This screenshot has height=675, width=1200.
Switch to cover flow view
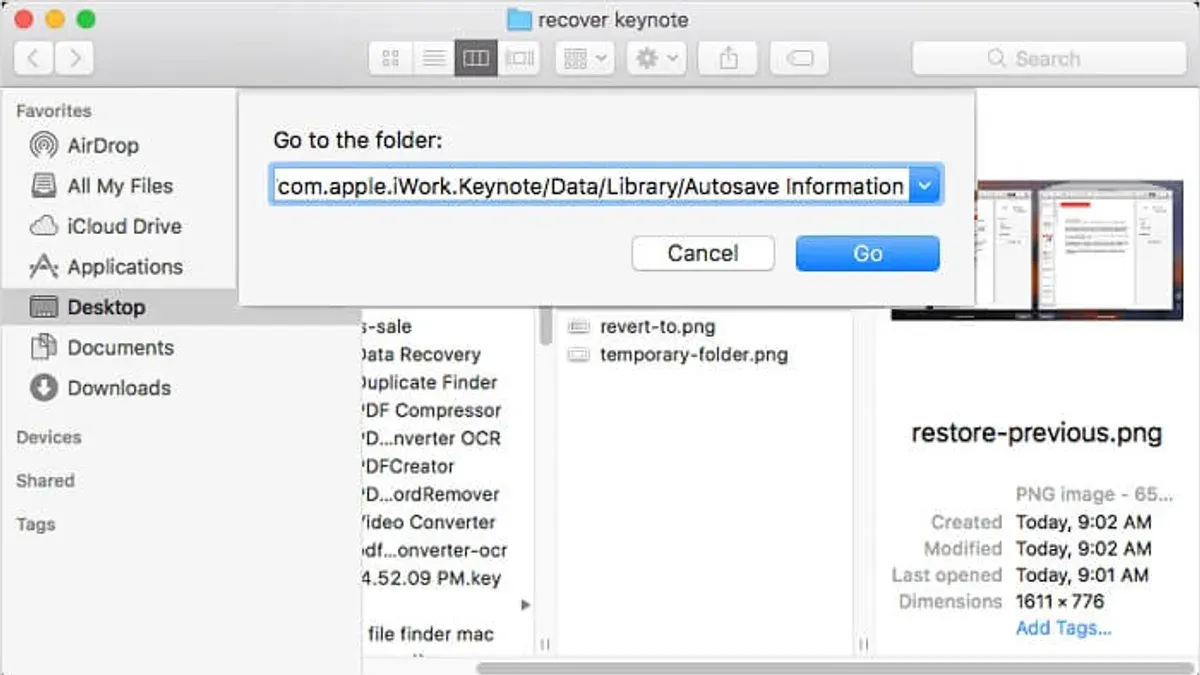tap(519, 58)
